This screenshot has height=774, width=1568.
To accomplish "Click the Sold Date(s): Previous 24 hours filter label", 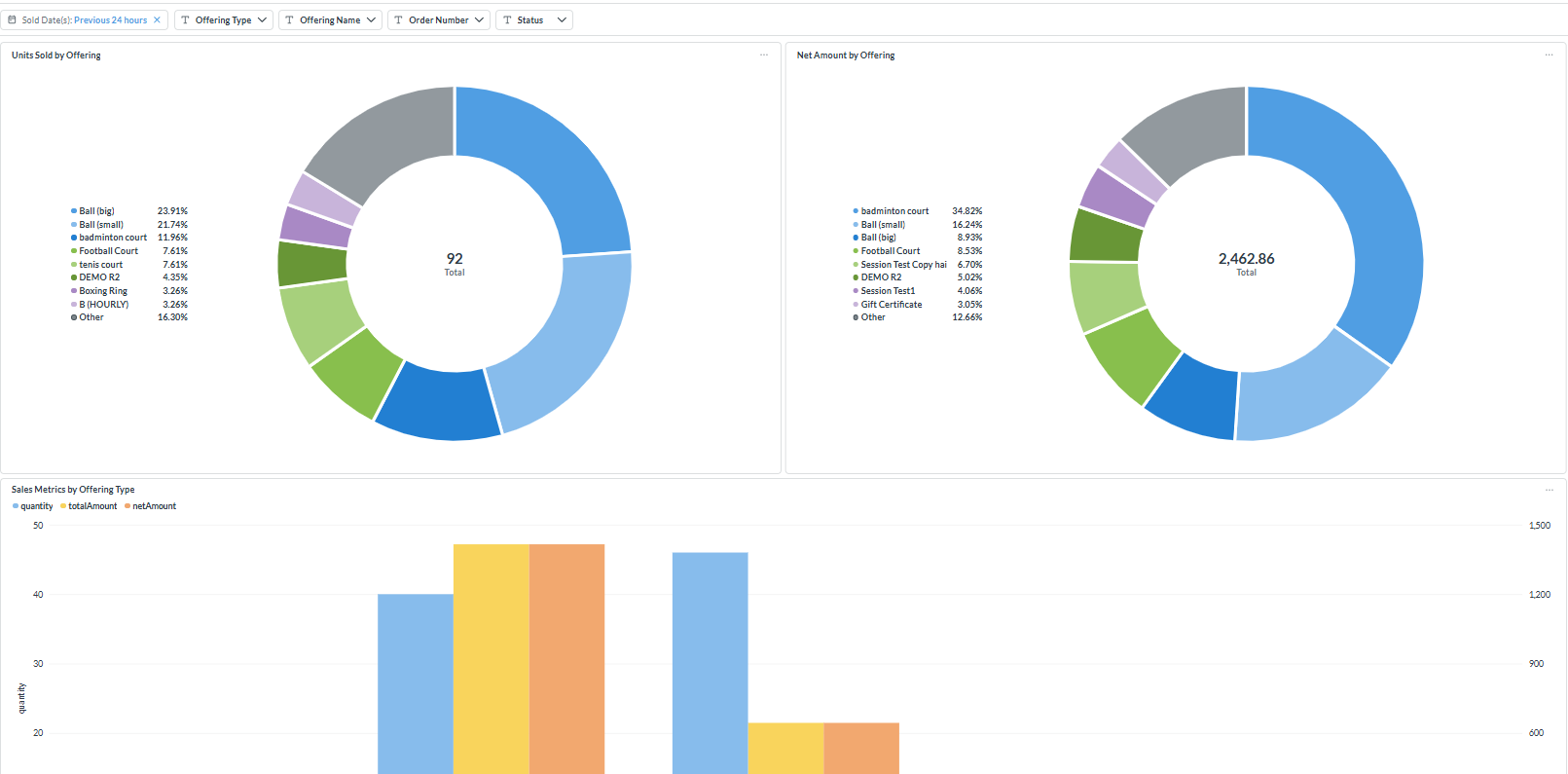I will point(85,19).
